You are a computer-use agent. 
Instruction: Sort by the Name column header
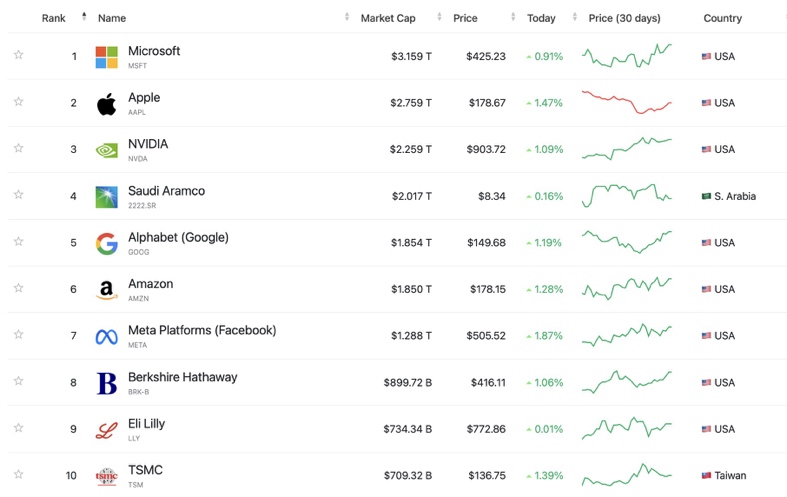pyautogui.click(x=112, y=18)
